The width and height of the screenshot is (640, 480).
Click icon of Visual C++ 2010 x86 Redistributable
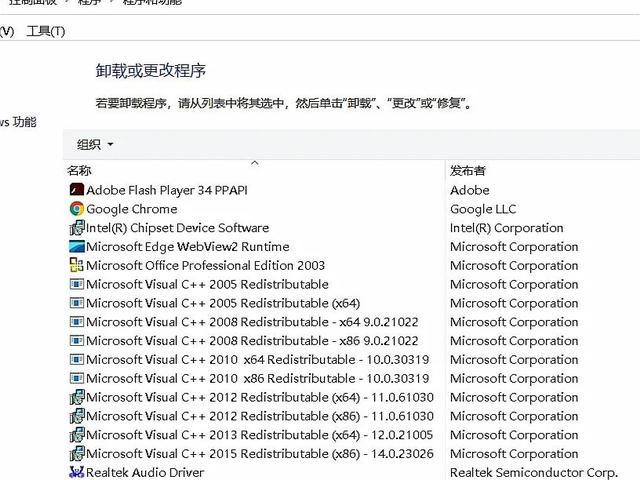pyautogui.click(x=77, y=378)
